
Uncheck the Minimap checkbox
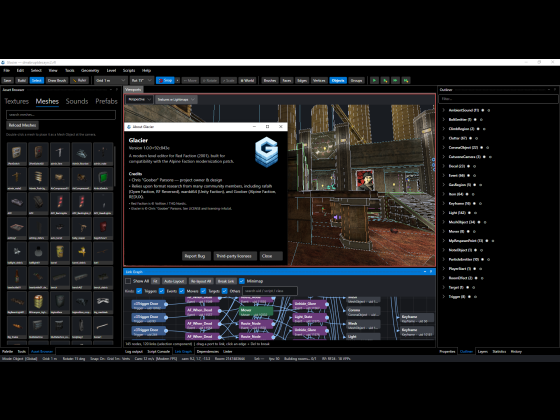(x=242, y=281)
